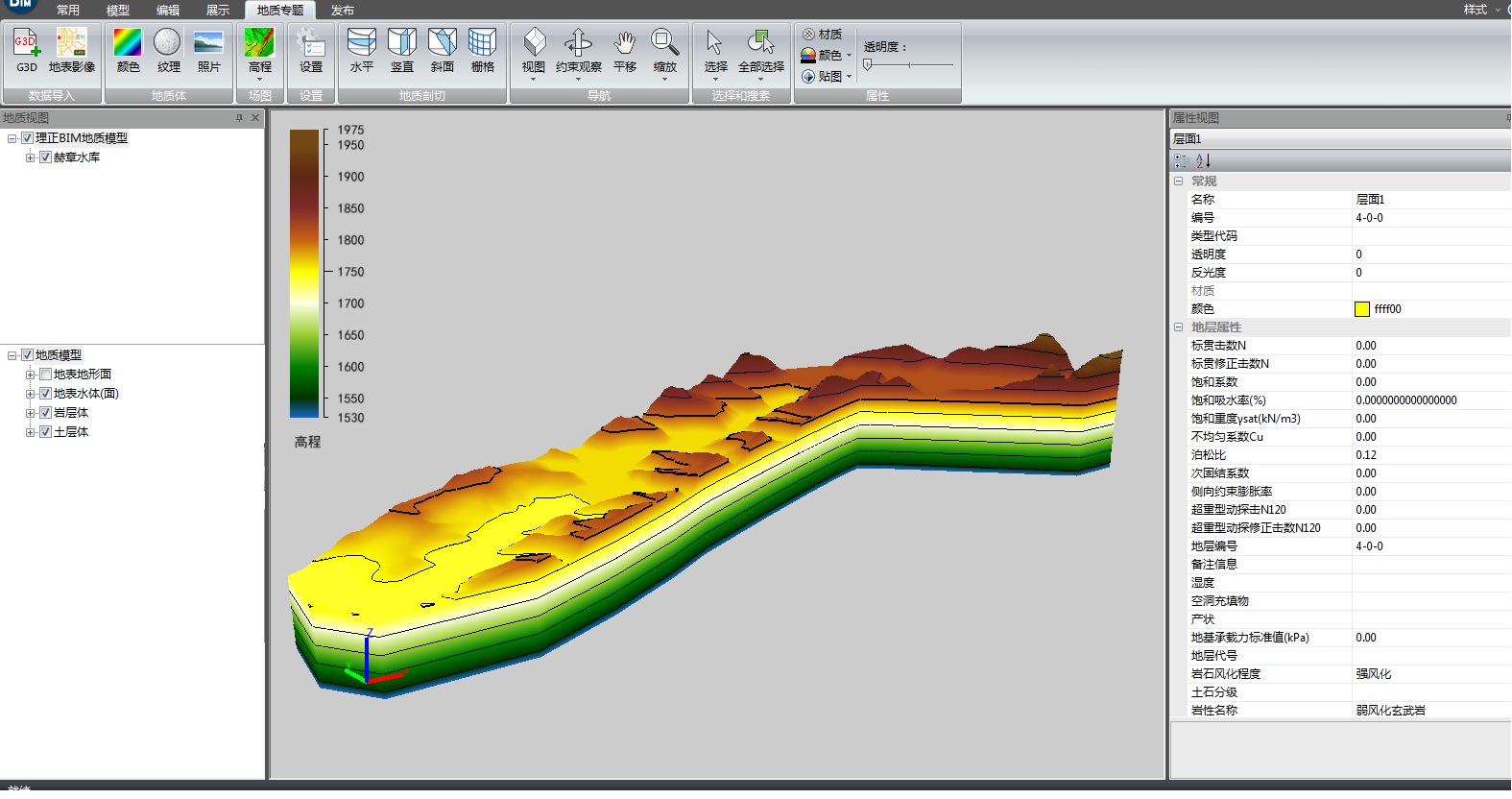Viewport: 1512px width, 799px height.
Task: Activate the 平移 pan hand tool
Action: pyautogui.click(x=625, y=44)
